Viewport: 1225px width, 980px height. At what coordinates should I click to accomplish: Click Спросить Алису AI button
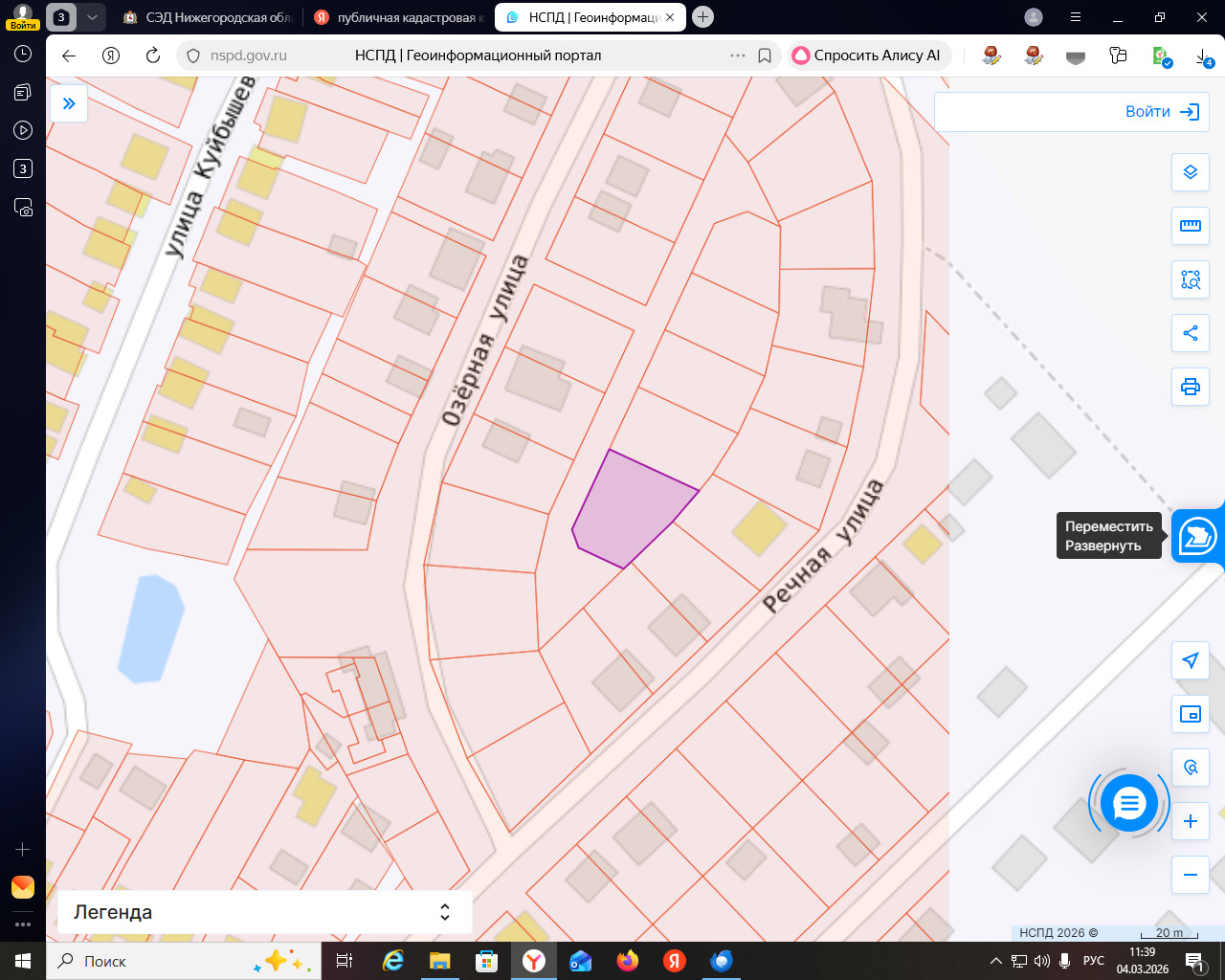click(x=866, y=56)
